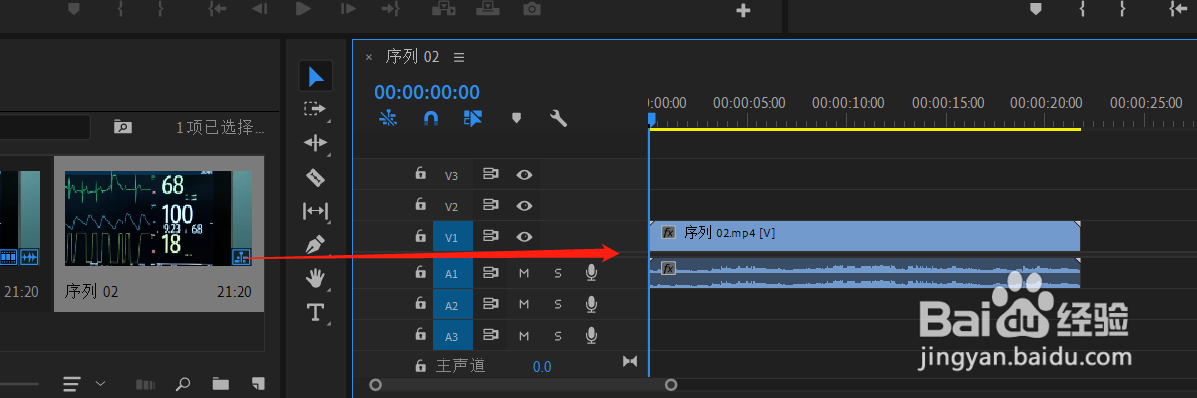This screenshot has height=398, width=1197.
Task: Toggle sync lock on A3
Action: [x=490, y=335]
